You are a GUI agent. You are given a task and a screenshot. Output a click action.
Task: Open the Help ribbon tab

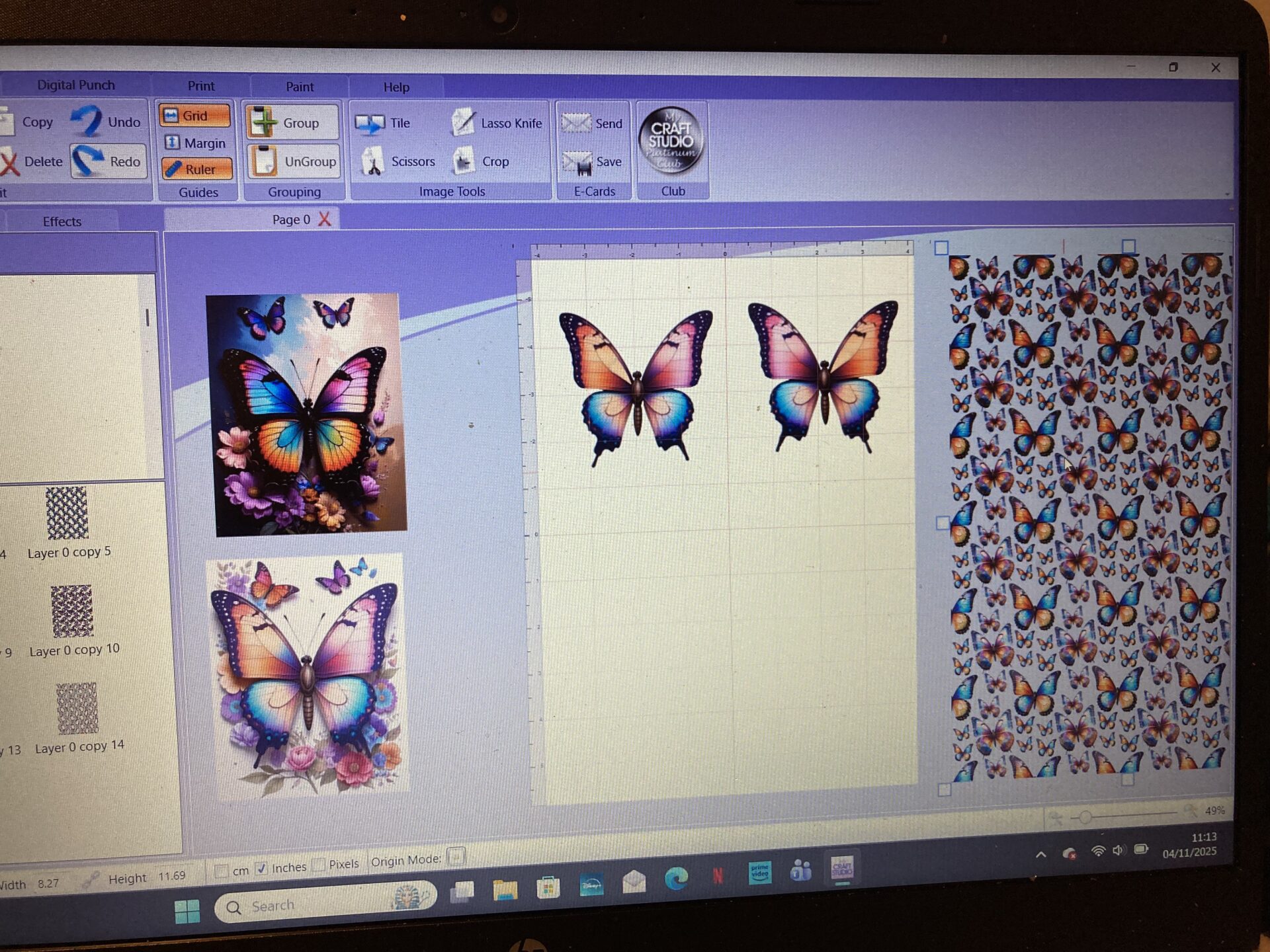pyautogui.click(x=396, y=87)
